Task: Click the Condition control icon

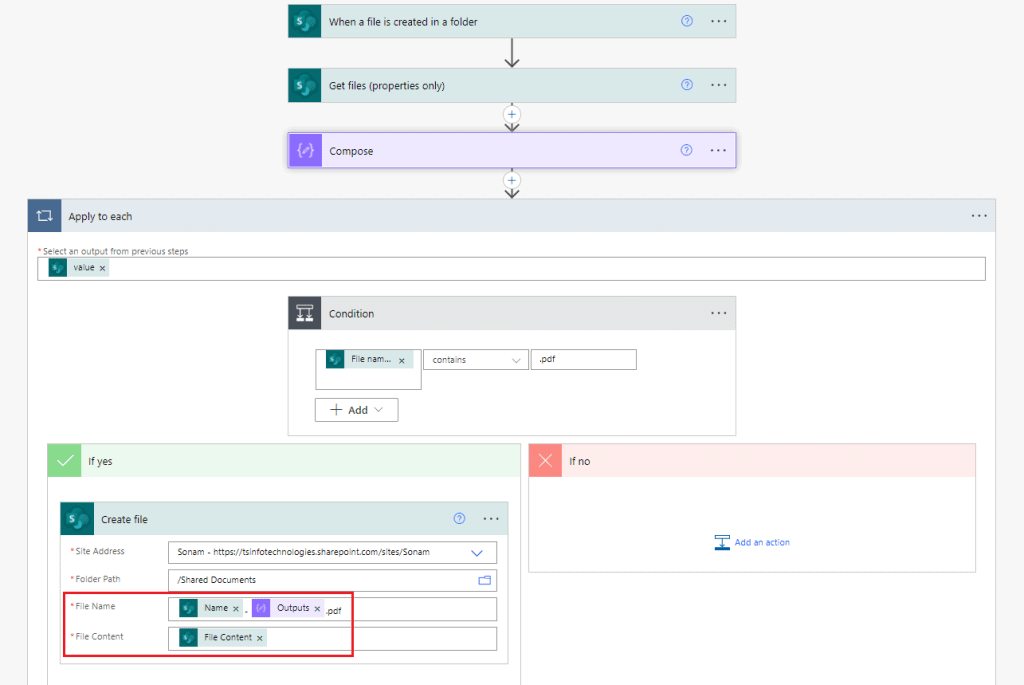Action: pos(304,313)
